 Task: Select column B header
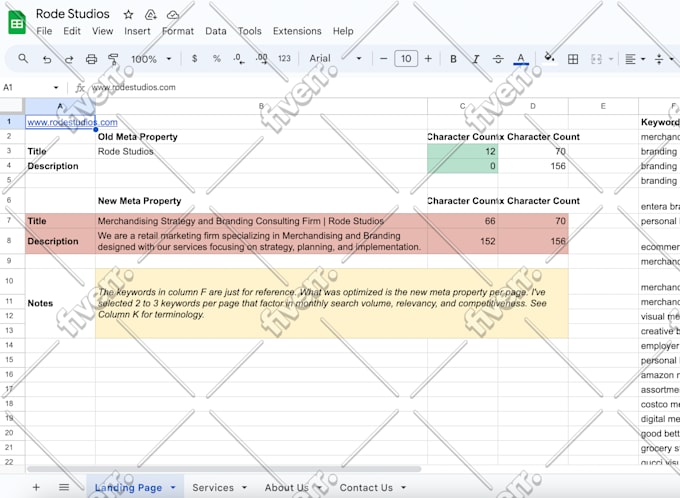click(x=261, y=106)
